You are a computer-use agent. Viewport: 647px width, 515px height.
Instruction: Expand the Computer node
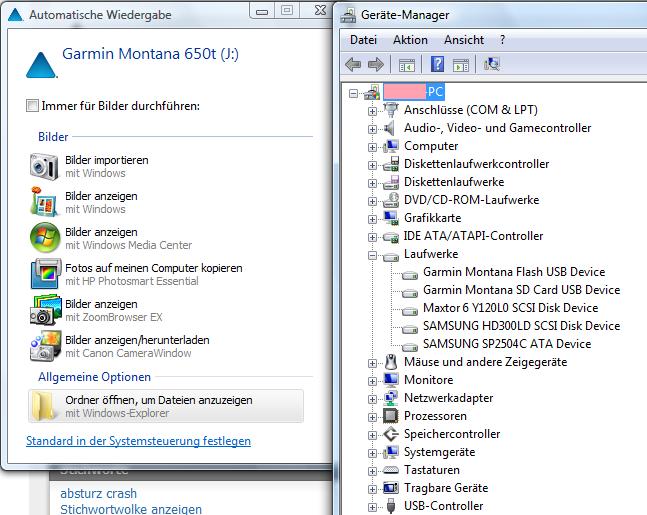click(x=372, y=147)
